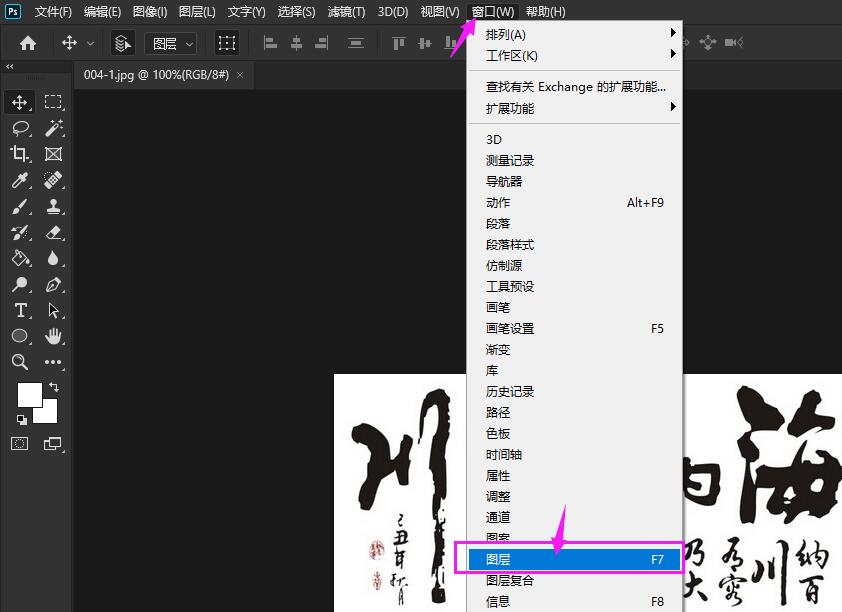Open the Edit Toolbar three-dots button
The height and width of the screenshot is (612, 842).
point(53,362)
